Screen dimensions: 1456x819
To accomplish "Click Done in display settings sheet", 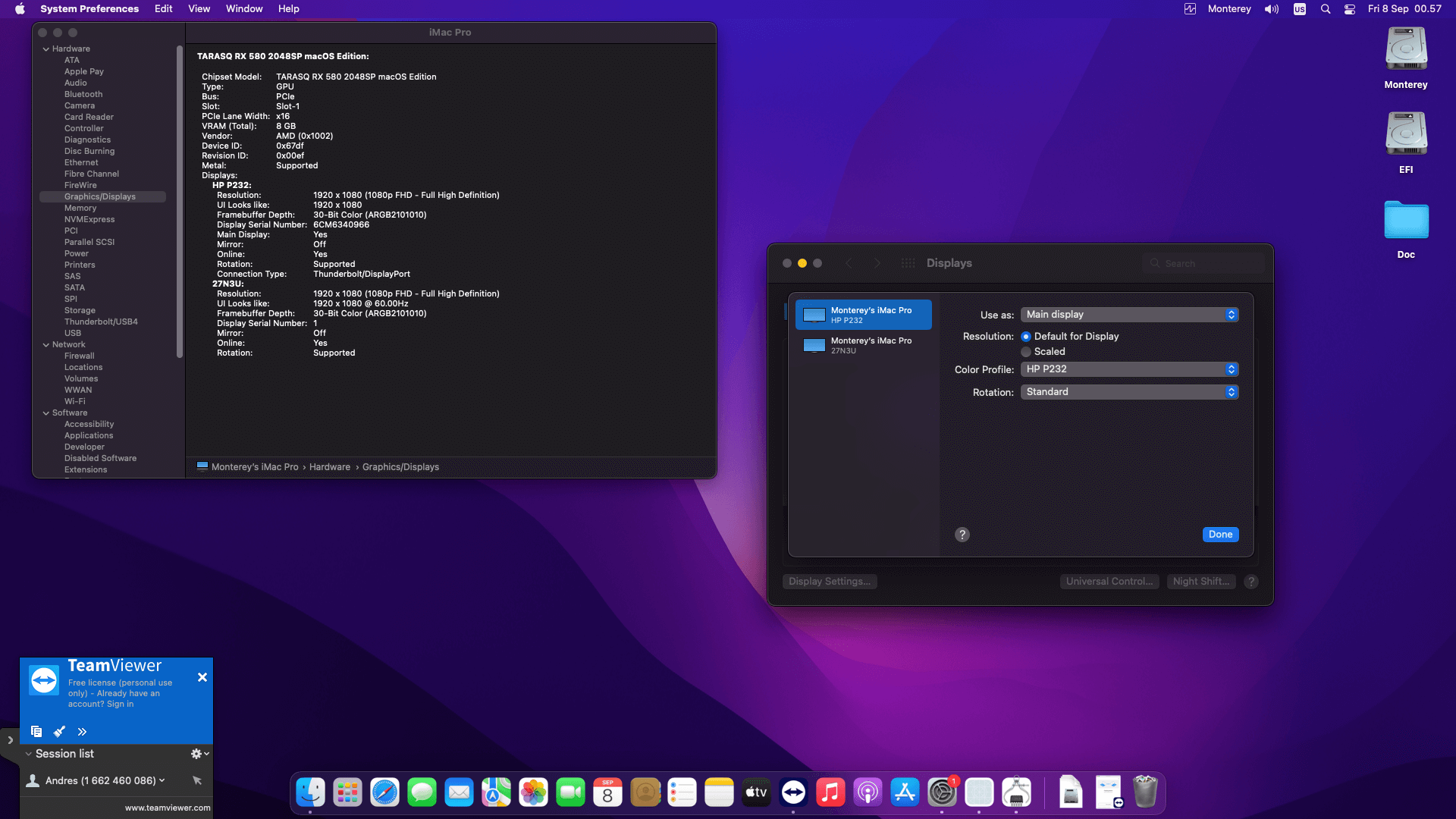I will (1220, 535).
